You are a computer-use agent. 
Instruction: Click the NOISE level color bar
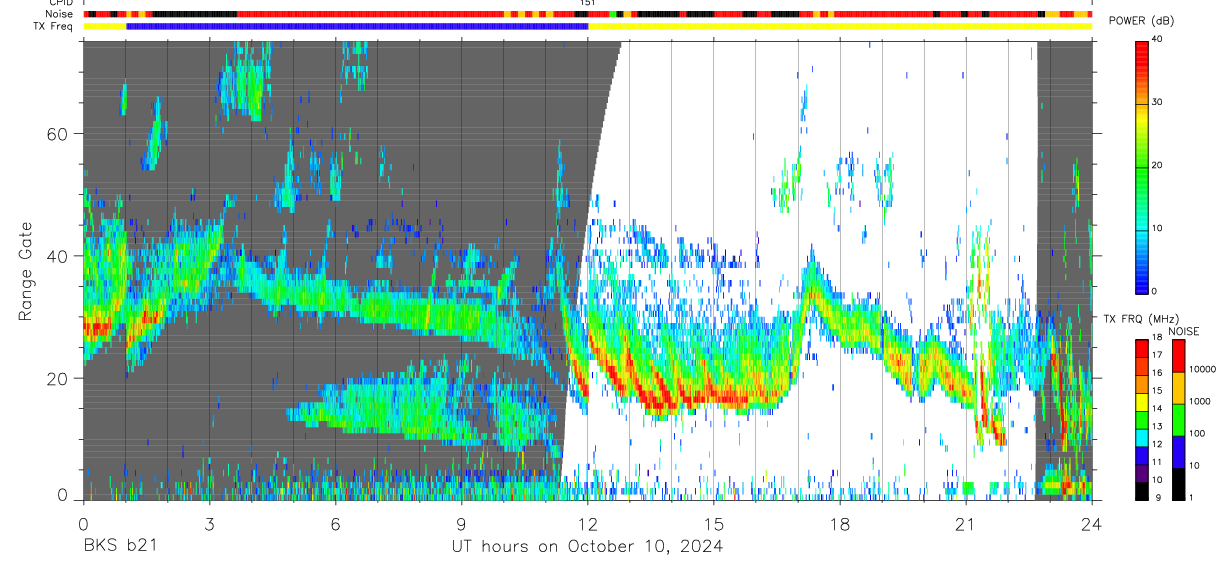click(1178, 419)
